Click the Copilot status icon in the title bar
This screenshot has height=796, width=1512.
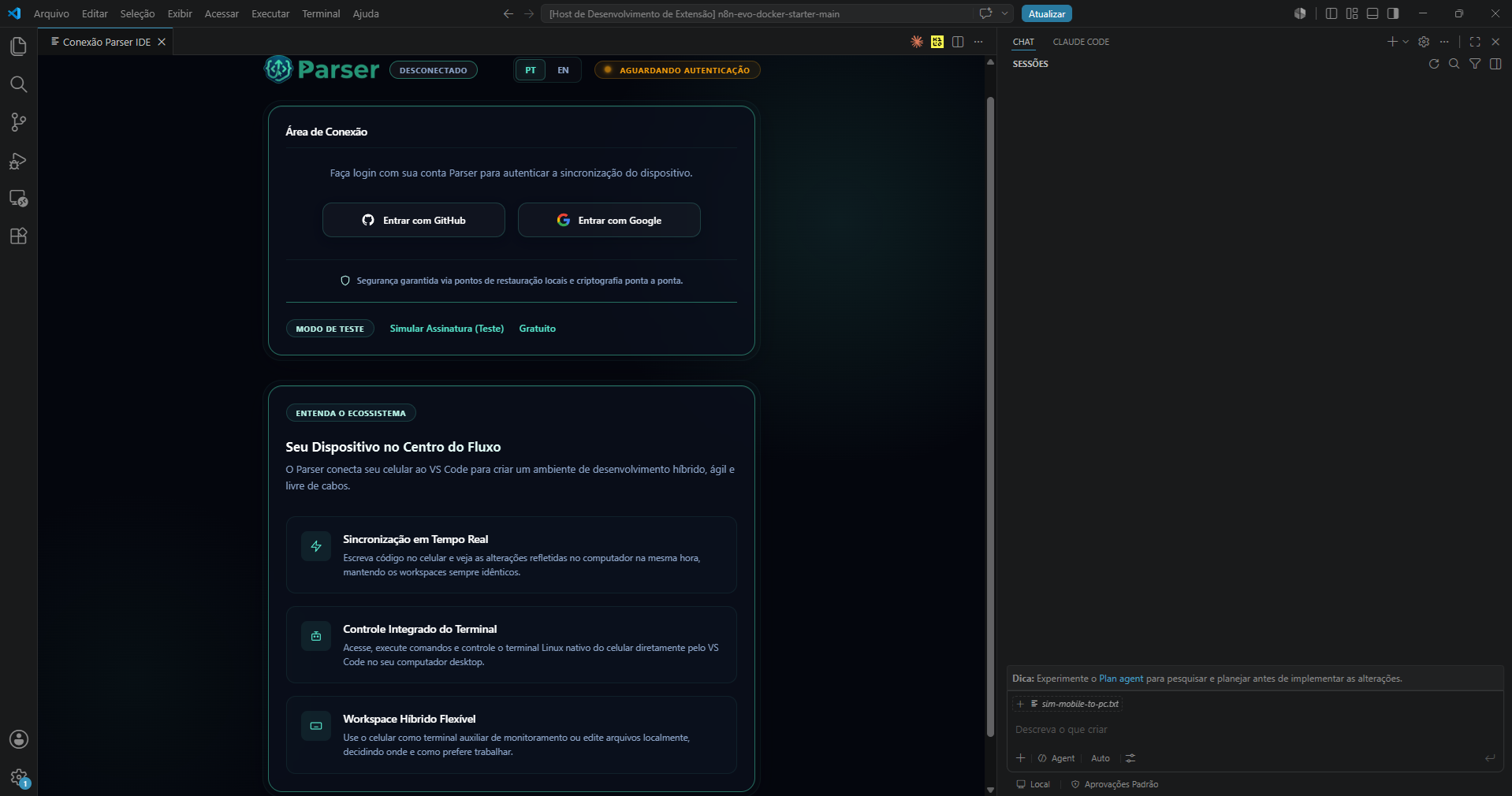pyautogui.click(x=1300, y=13)
